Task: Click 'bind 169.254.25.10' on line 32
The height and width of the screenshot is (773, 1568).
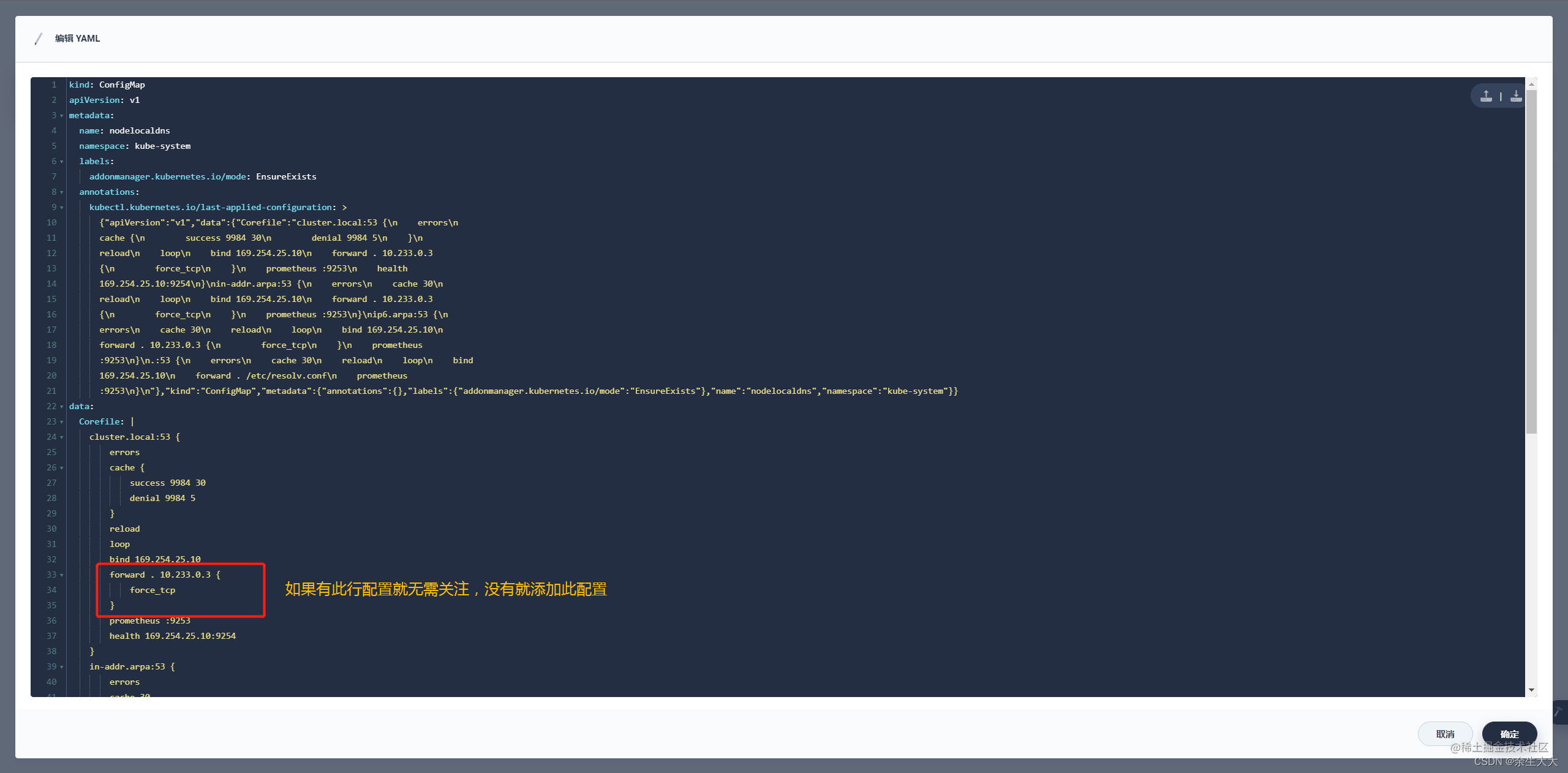Action: 155,559
